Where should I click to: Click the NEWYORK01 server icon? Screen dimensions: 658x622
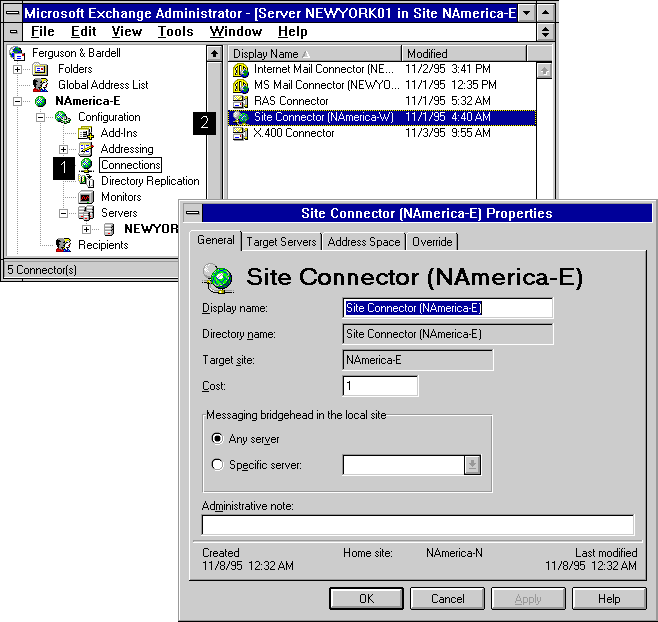point(109,229)
